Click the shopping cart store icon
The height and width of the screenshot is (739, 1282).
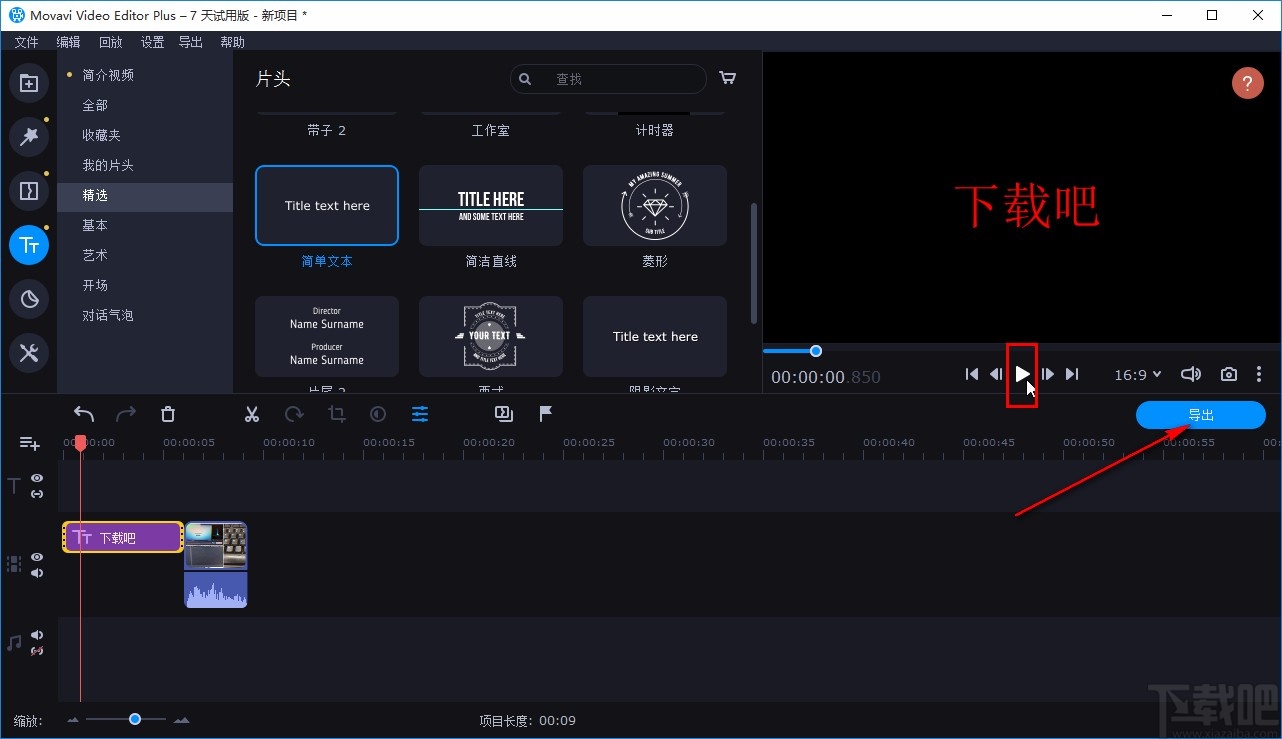point(728,78)
